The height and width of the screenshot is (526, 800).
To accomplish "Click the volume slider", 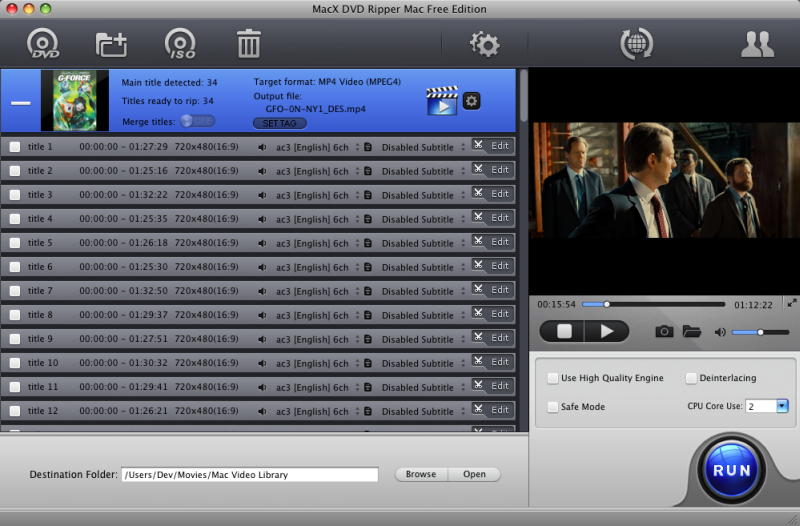I will (760, 332).
